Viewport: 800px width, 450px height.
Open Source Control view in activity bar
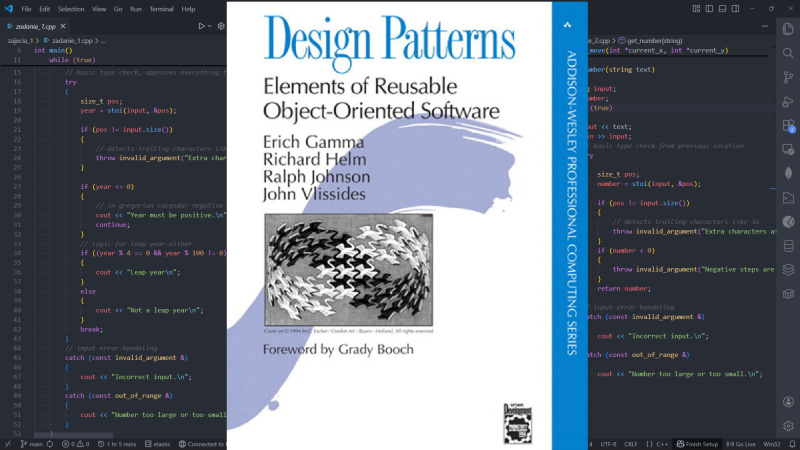(788, 77)
